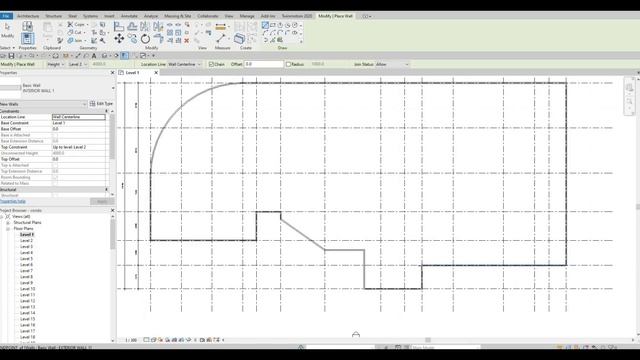Screen dimensions: 640x360
Task: Select the Move tool
Action: [x=119, y=39]
